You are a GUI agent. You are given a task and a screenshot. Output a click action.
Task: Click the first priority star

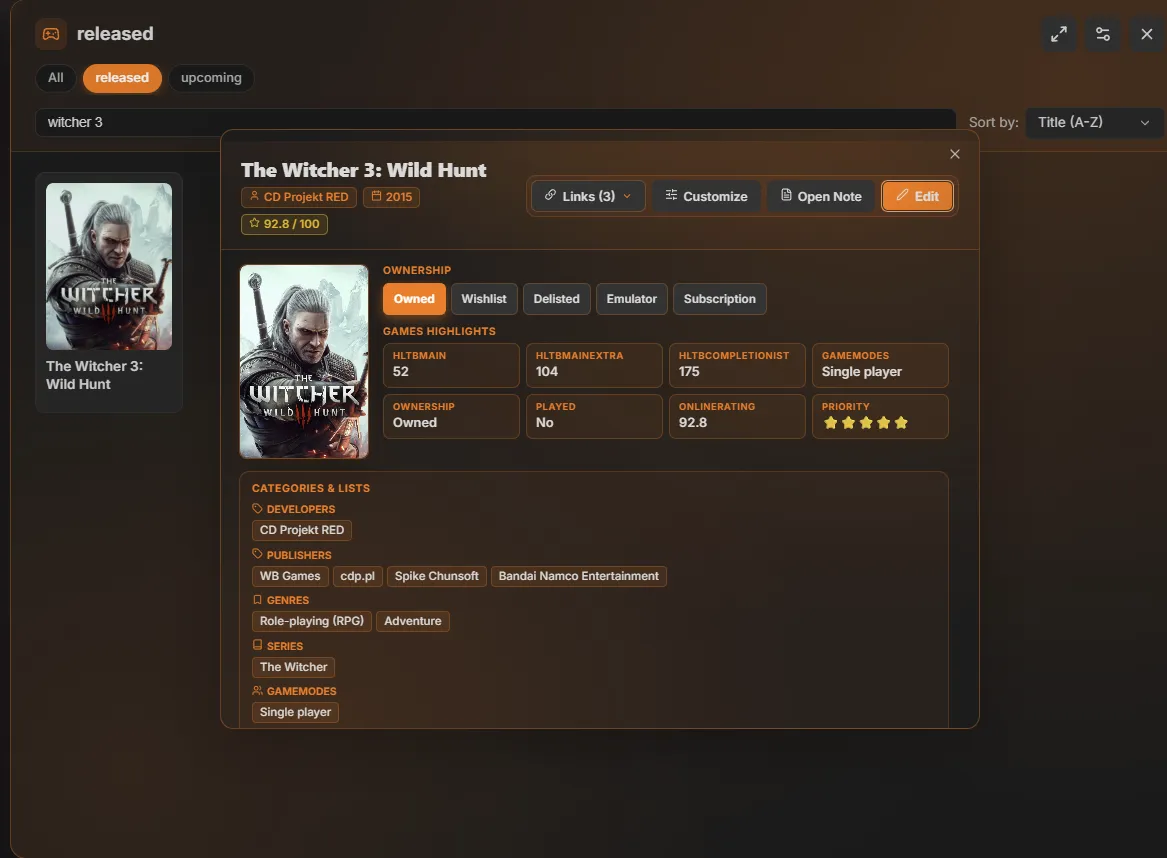pos(831,423)
